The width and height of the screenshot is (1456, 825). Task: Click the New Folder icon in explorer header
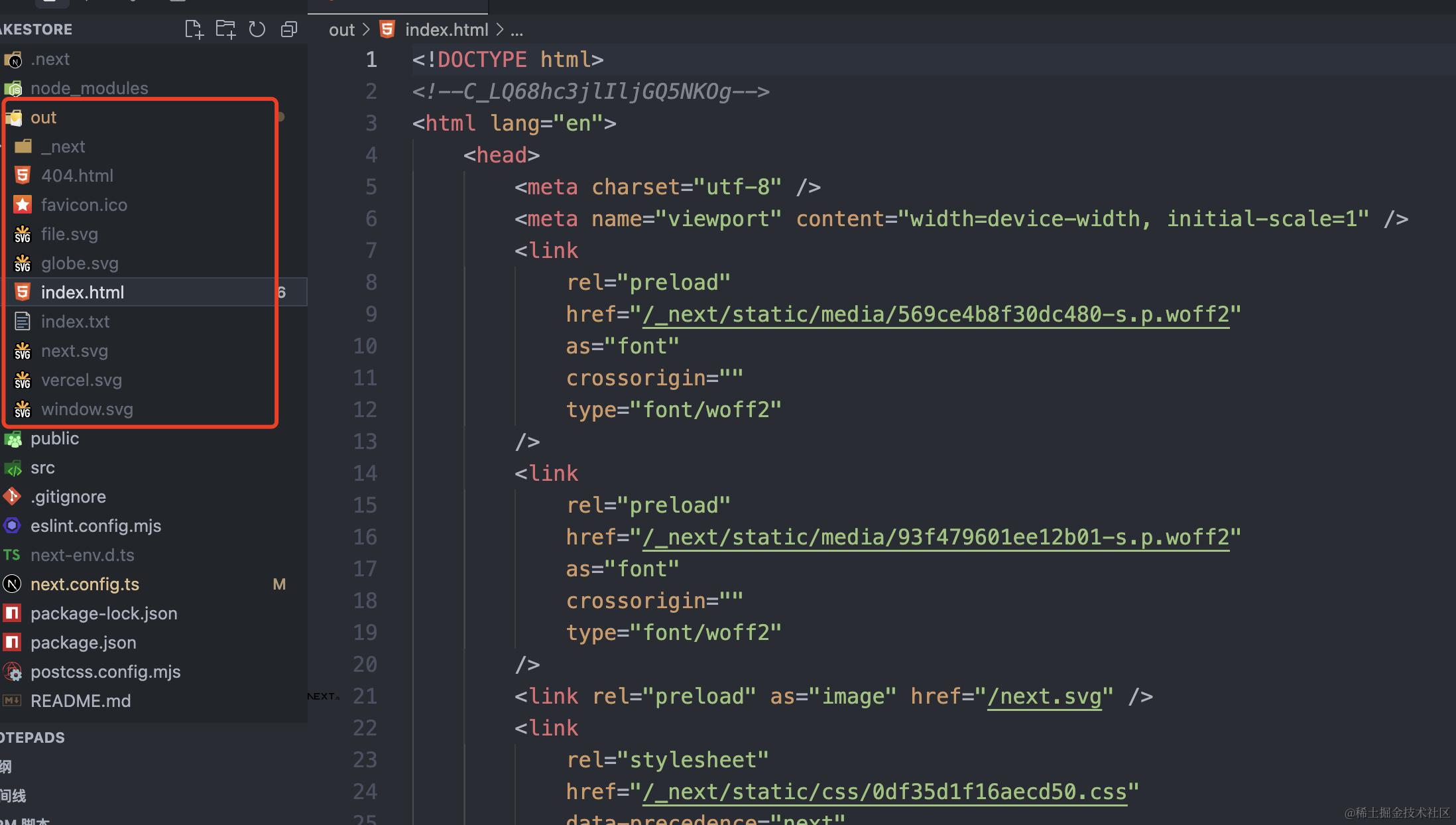pyautogui.click(x=225, y=29)
